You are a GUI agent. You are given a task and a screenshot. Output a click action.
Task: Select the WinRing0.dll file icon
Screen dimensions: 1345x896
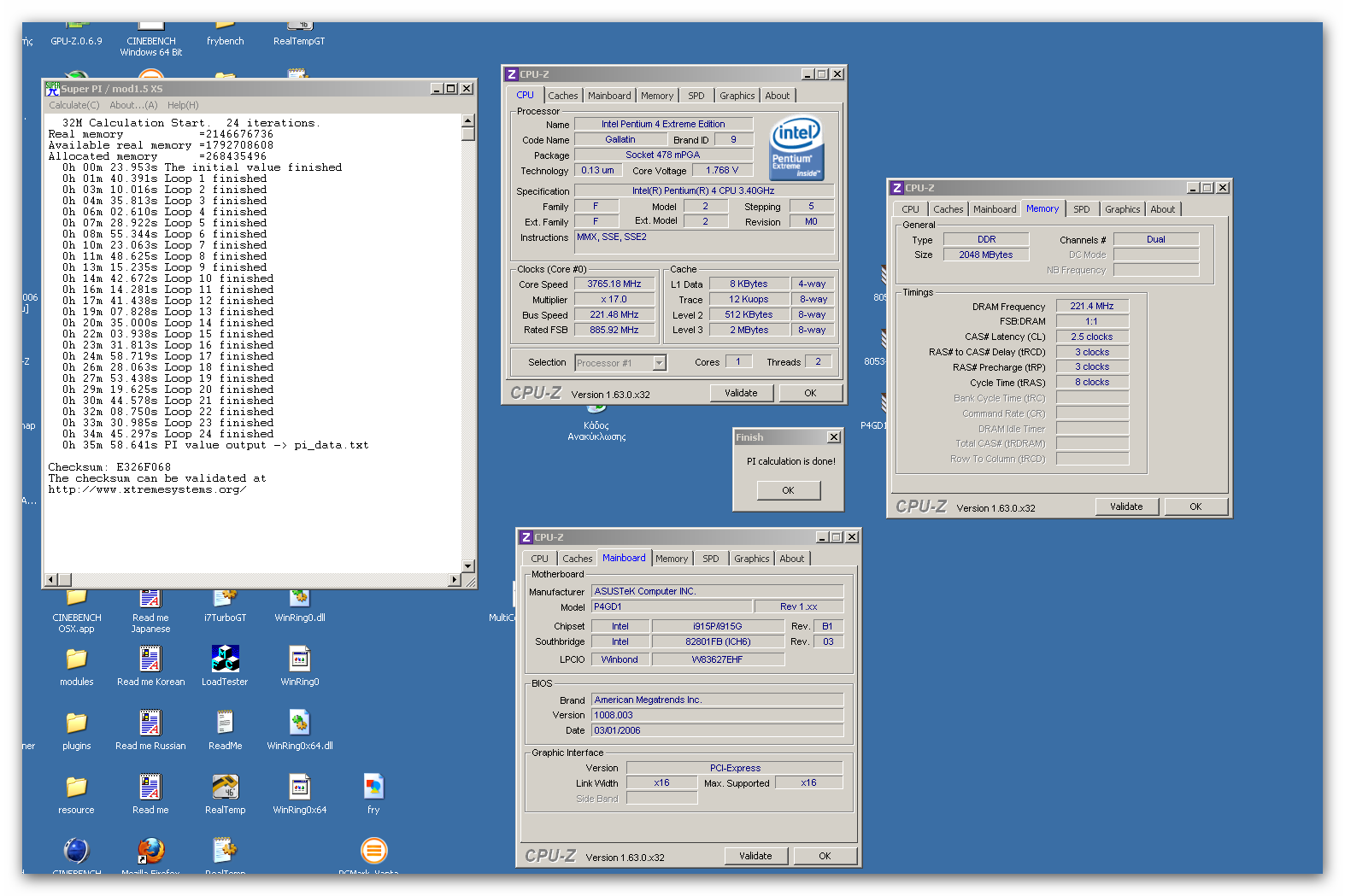pos(299,598)
